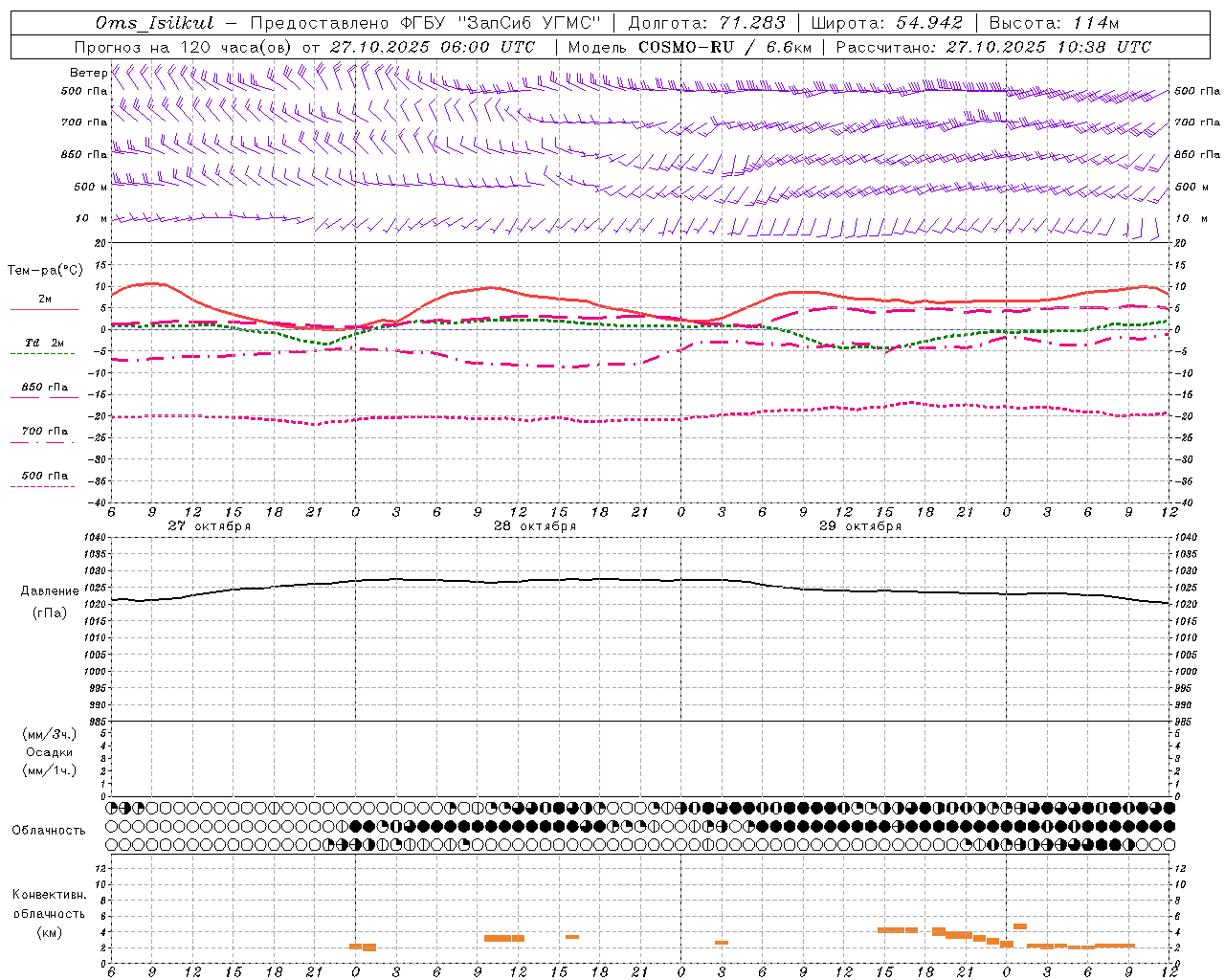Click the '10 м' level label below 'Ветер'
This screenshot has width=1225, height=980.
[91, 218]
